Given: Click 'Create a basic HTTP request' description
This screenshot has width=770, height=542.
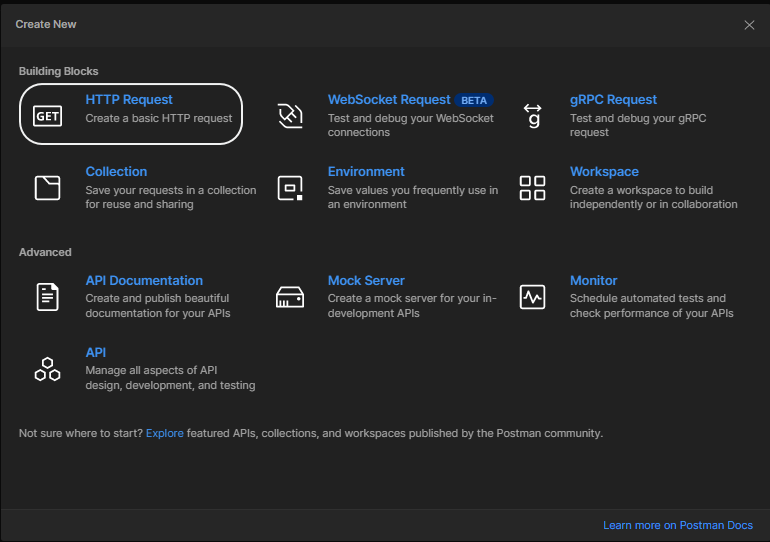Looking at the screenshot, I should pos(159,118).
